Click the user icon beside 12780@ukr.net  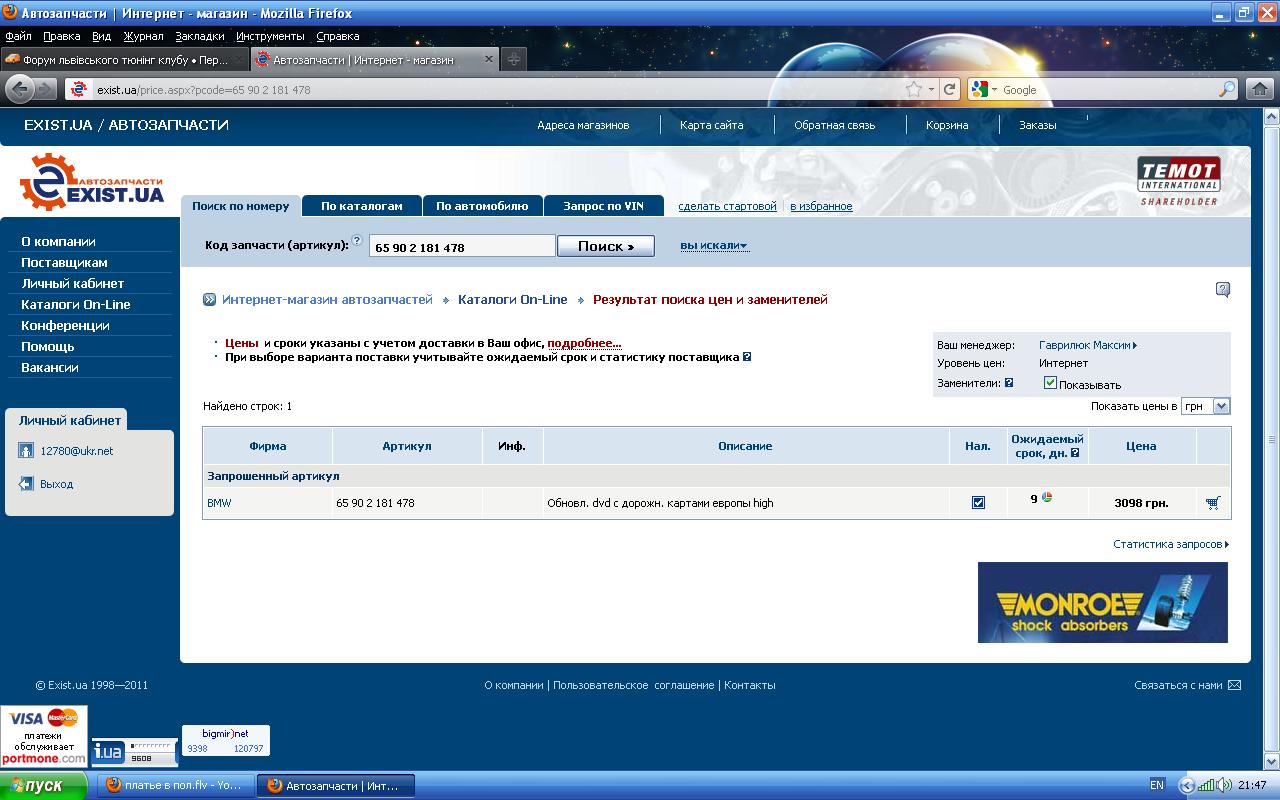26,451
